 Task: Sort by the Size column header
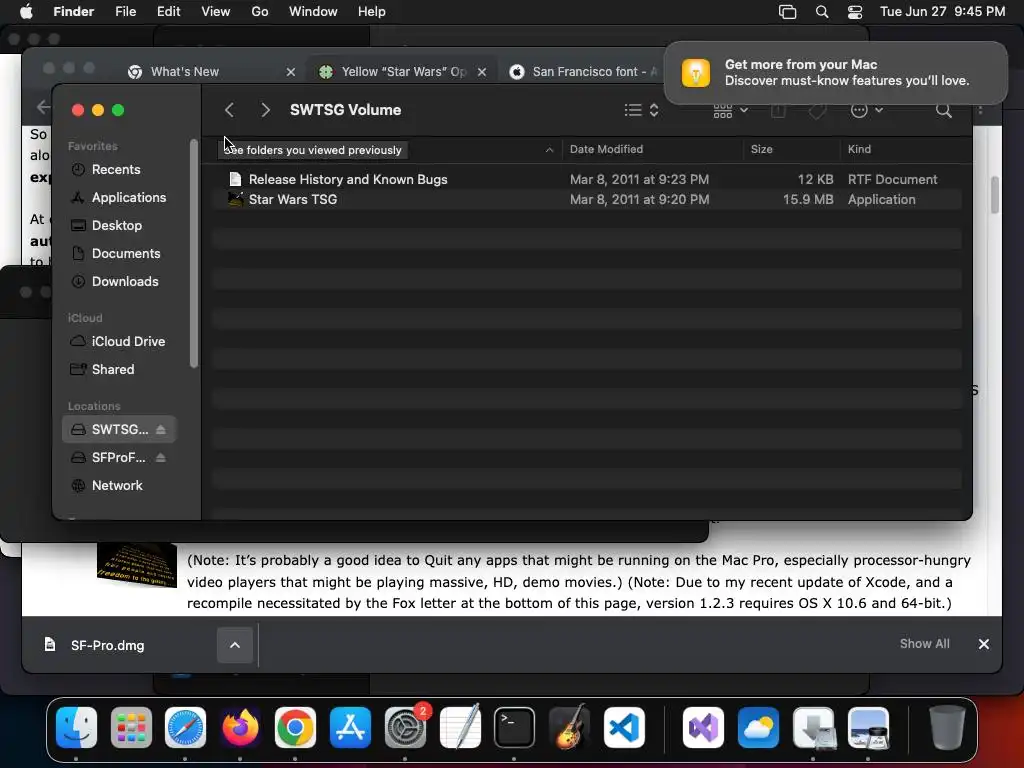761,150
